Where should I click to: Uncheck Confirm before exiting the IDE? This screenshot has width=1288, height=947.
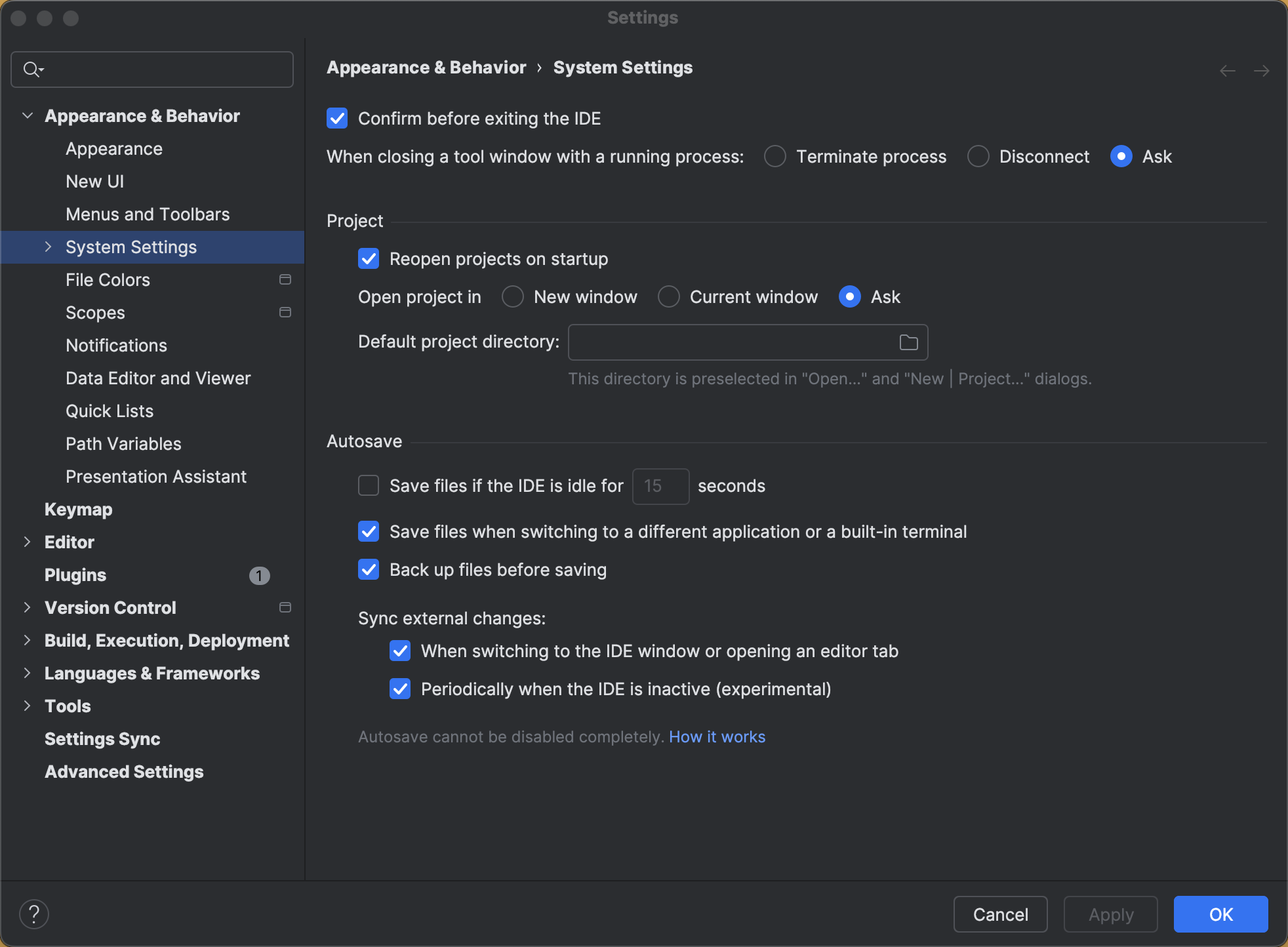click(x=337, y=118)
